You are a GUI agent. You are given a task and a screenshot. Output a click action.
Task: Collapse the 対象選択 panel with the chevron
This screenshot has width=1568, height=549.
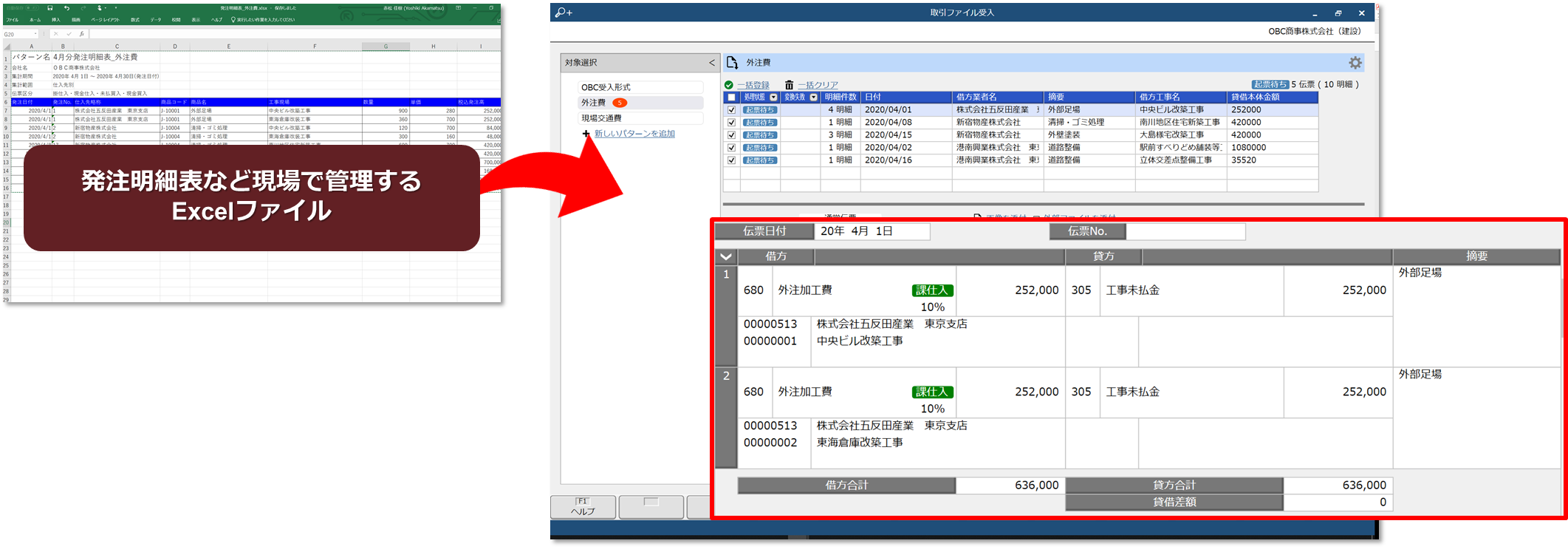[x=712, y=63]
